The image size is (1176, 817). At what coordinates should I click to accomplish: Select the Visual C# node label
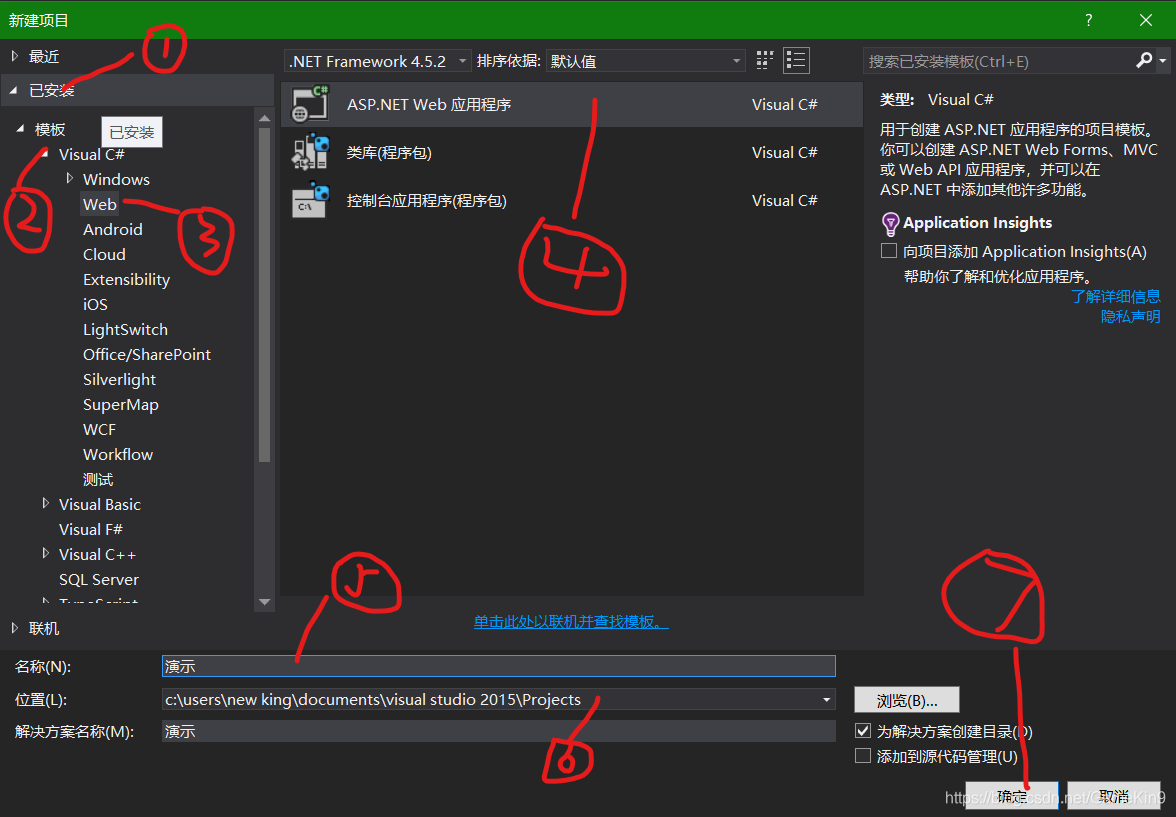[92, 154]
